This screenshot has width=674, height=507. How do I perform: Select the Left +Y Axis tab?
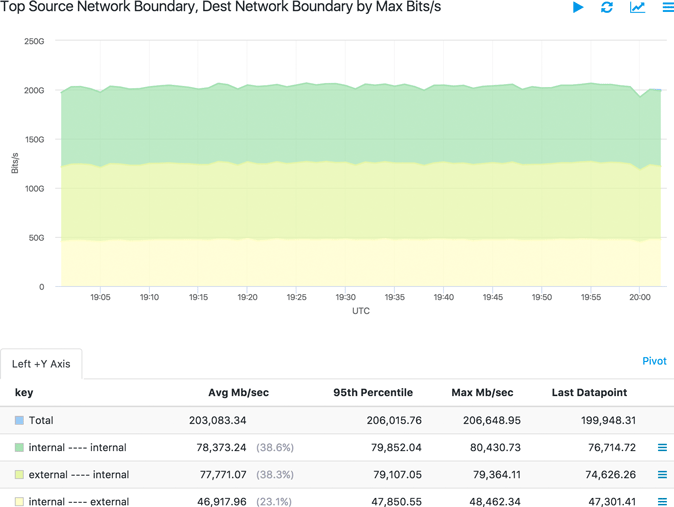pos(41,364)
